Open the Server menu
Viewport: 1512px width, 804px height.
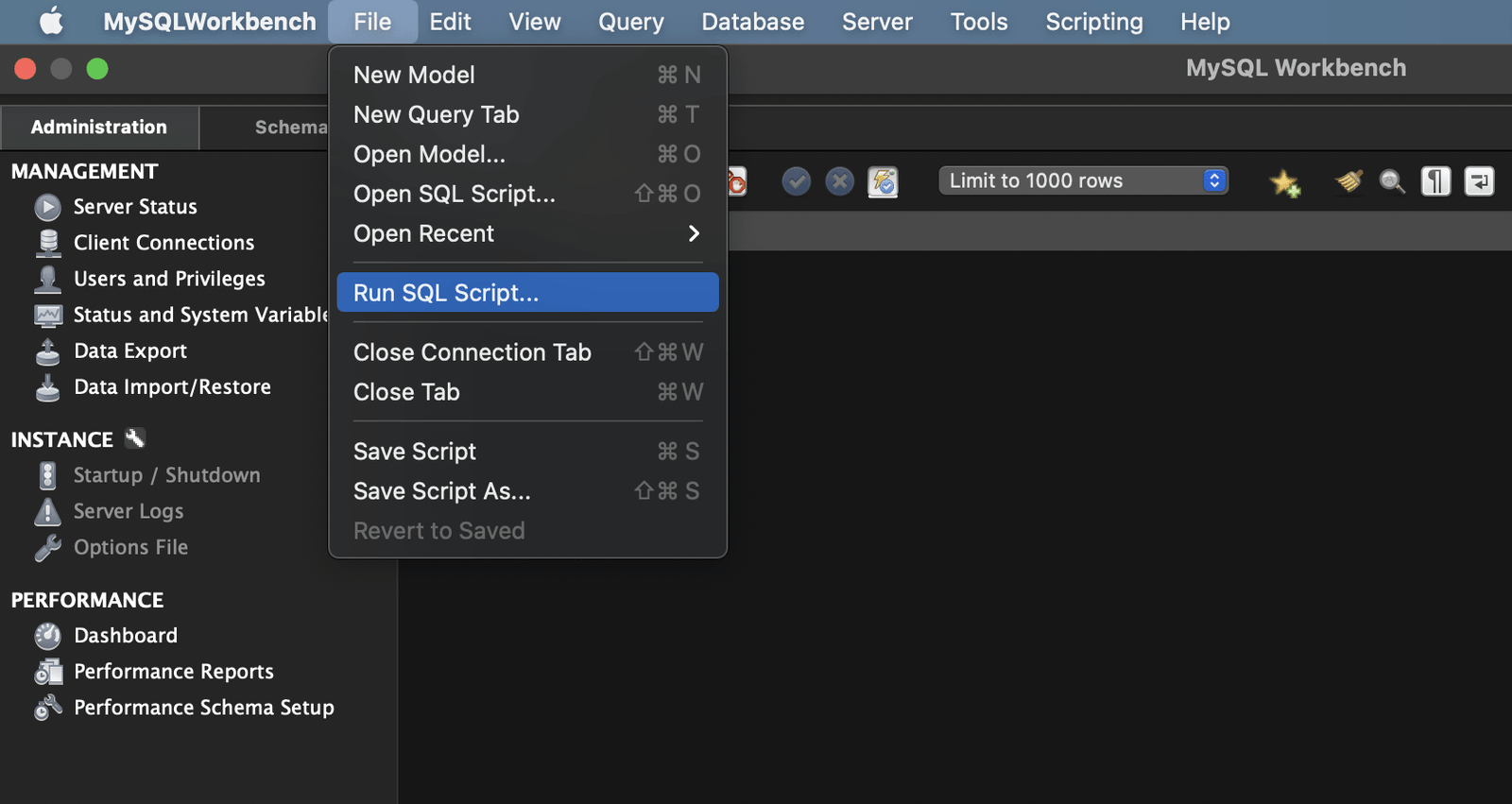click(877, 22)
